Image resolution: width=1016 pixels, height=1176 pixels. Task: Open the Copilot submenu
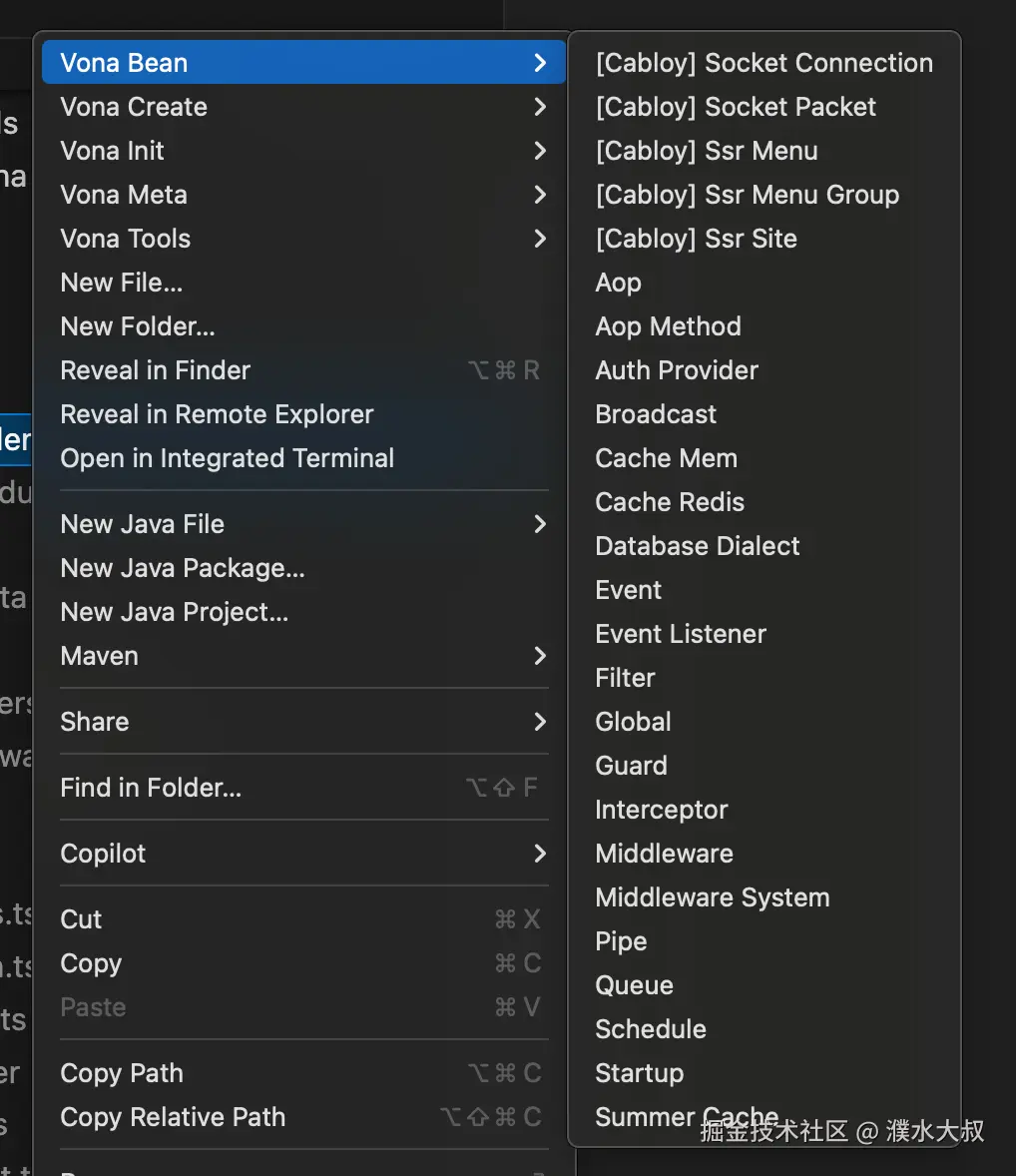click(x=104, y=854)
